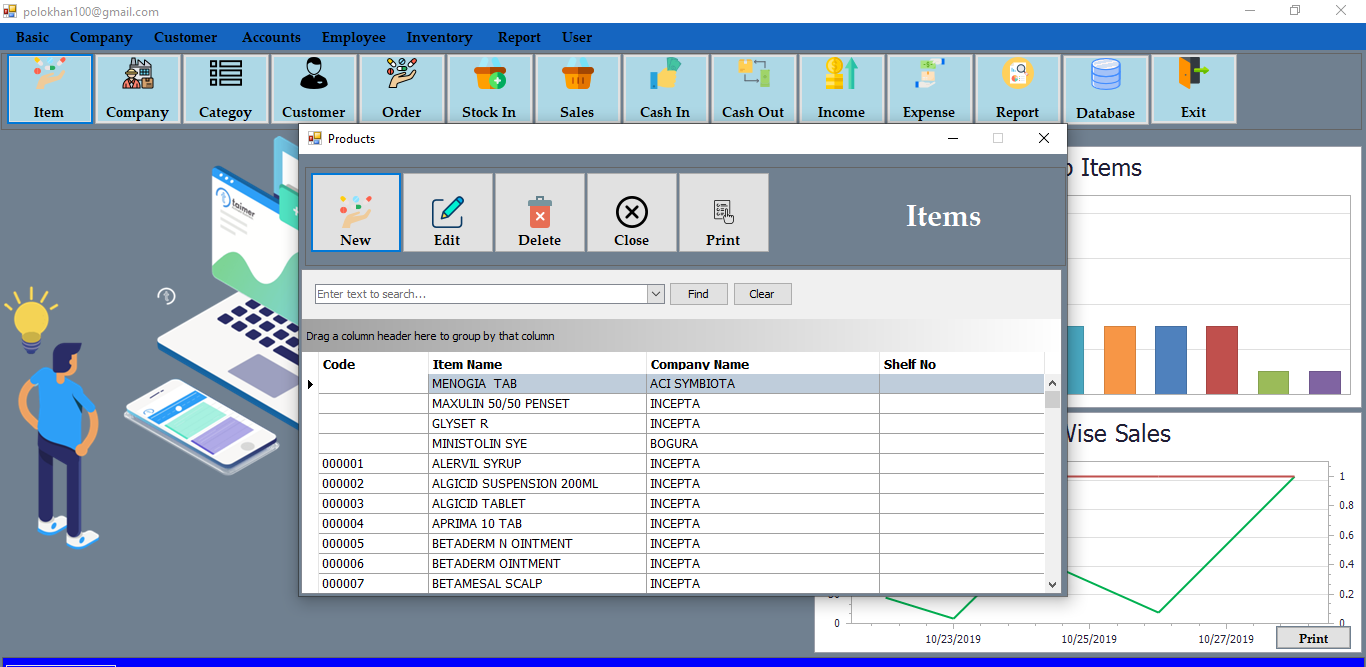Open the Item toolbar icon

tap(49, 89)
